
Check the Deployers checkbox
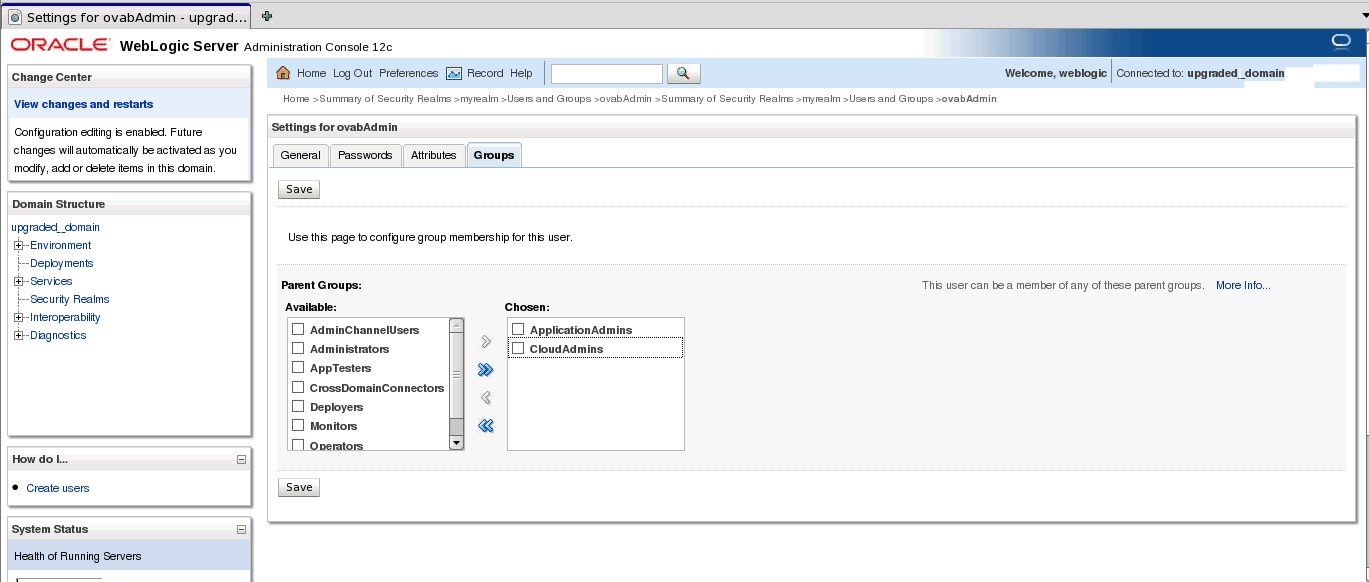pyautogui.click(x=298, y=406)
